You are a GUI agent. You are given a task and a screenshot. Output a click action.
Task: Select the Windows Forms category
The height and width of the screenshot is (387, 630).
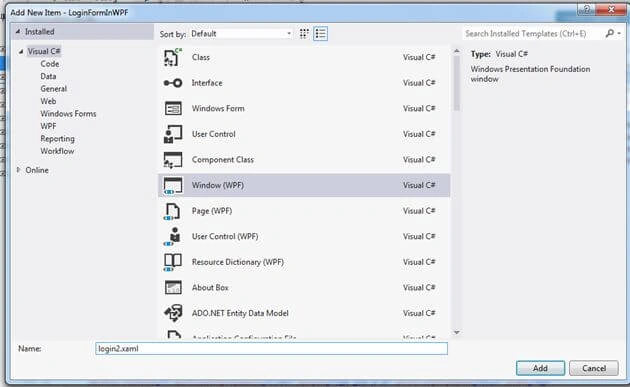[x=68, y=114]
